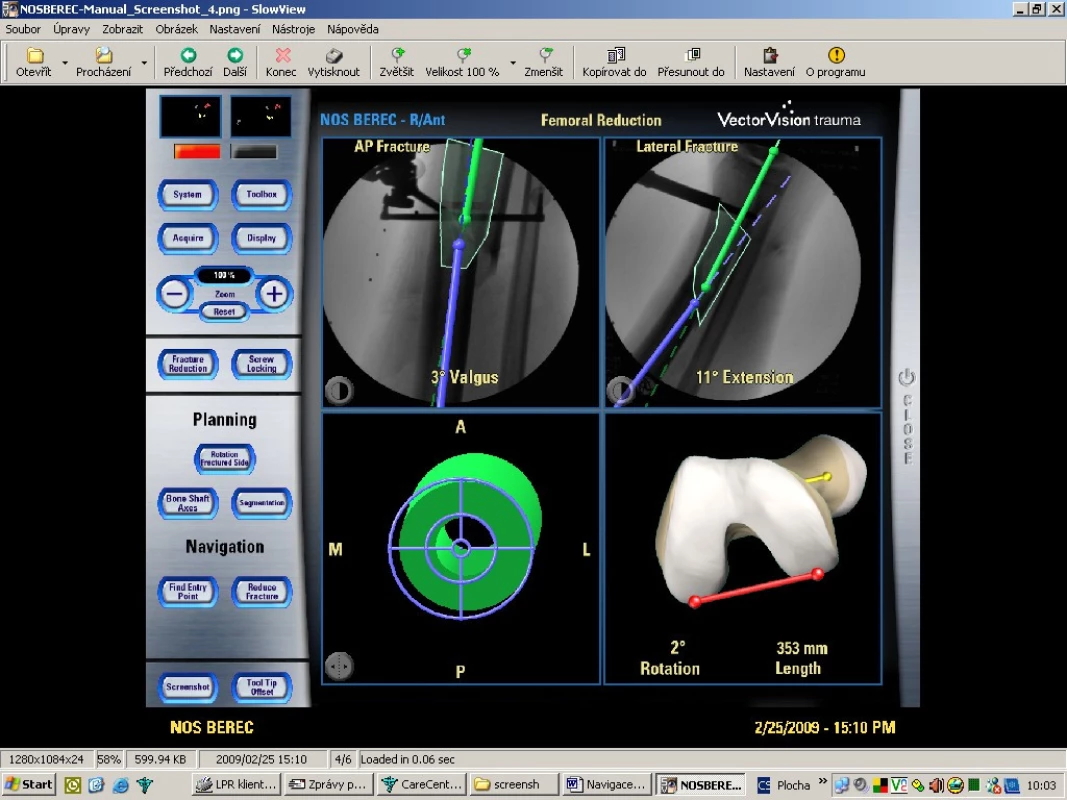
Task: Click Bone Shaft Axes button
Action: point(188,503)
